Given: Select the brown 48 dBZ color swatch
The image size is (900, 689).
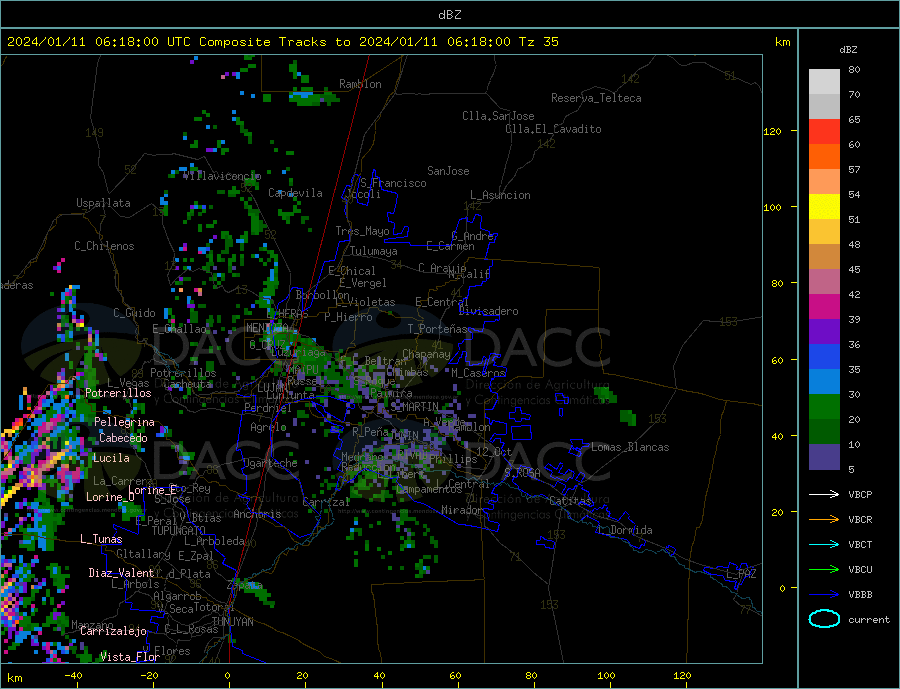Looking at the screenshot, I should coord(824,257).
